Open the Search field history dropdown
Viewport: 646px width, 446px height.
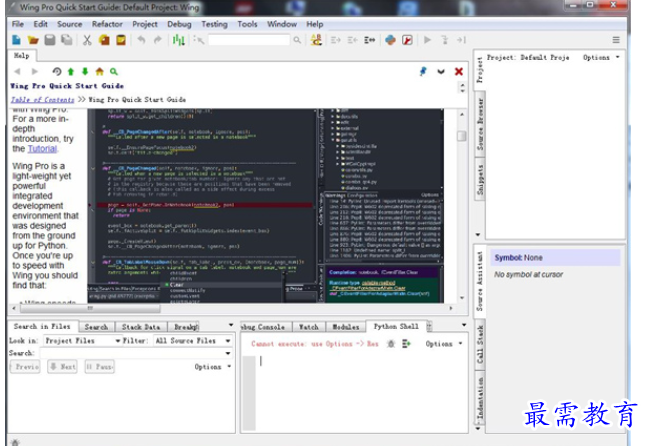click(x=228, y=353)
